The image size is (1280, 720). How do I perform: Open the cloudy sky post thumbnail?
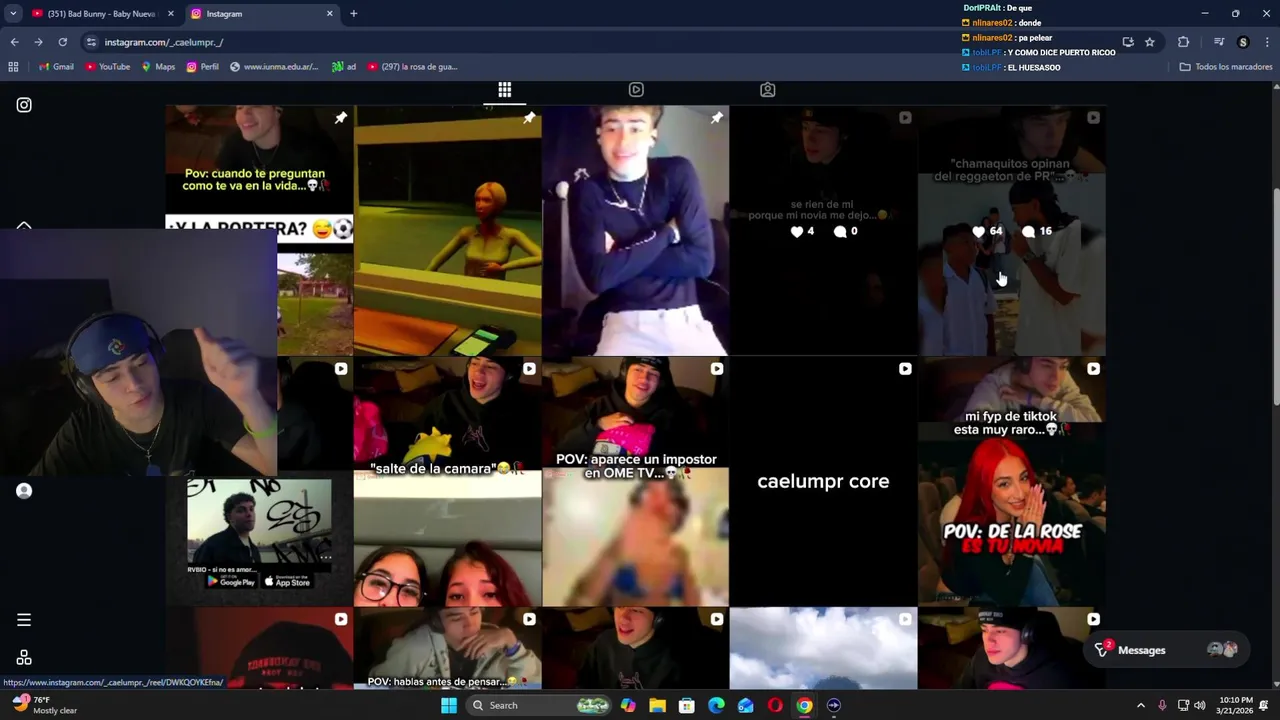coord(823,649)
